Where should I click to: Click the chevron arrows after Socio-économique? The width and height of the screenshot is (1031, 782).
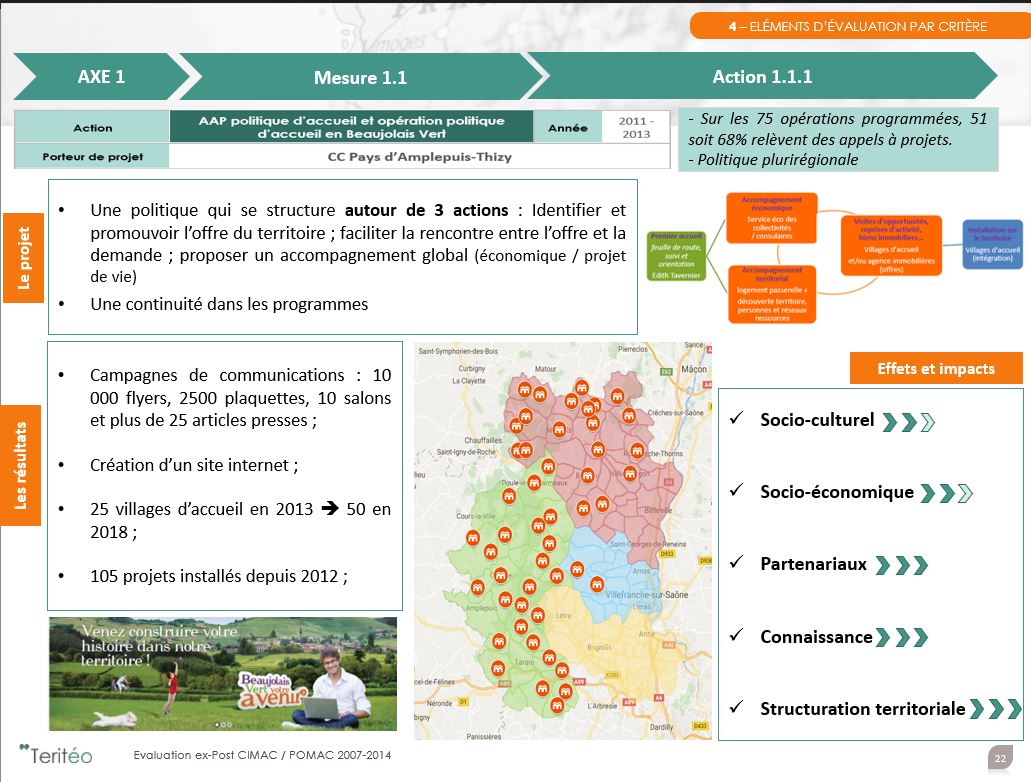pyautogui.click(x=946, y=493)
